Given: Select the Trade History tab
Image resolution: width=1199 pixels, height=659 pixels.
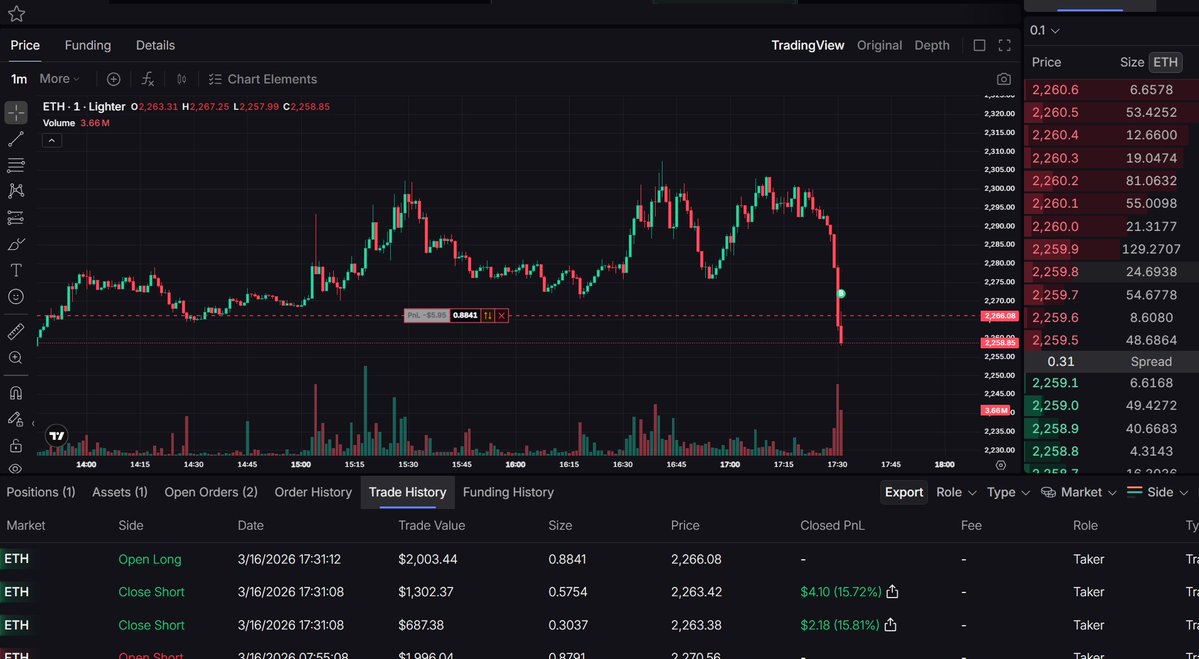Looking at the screenshot, I should tap(408, 492).
